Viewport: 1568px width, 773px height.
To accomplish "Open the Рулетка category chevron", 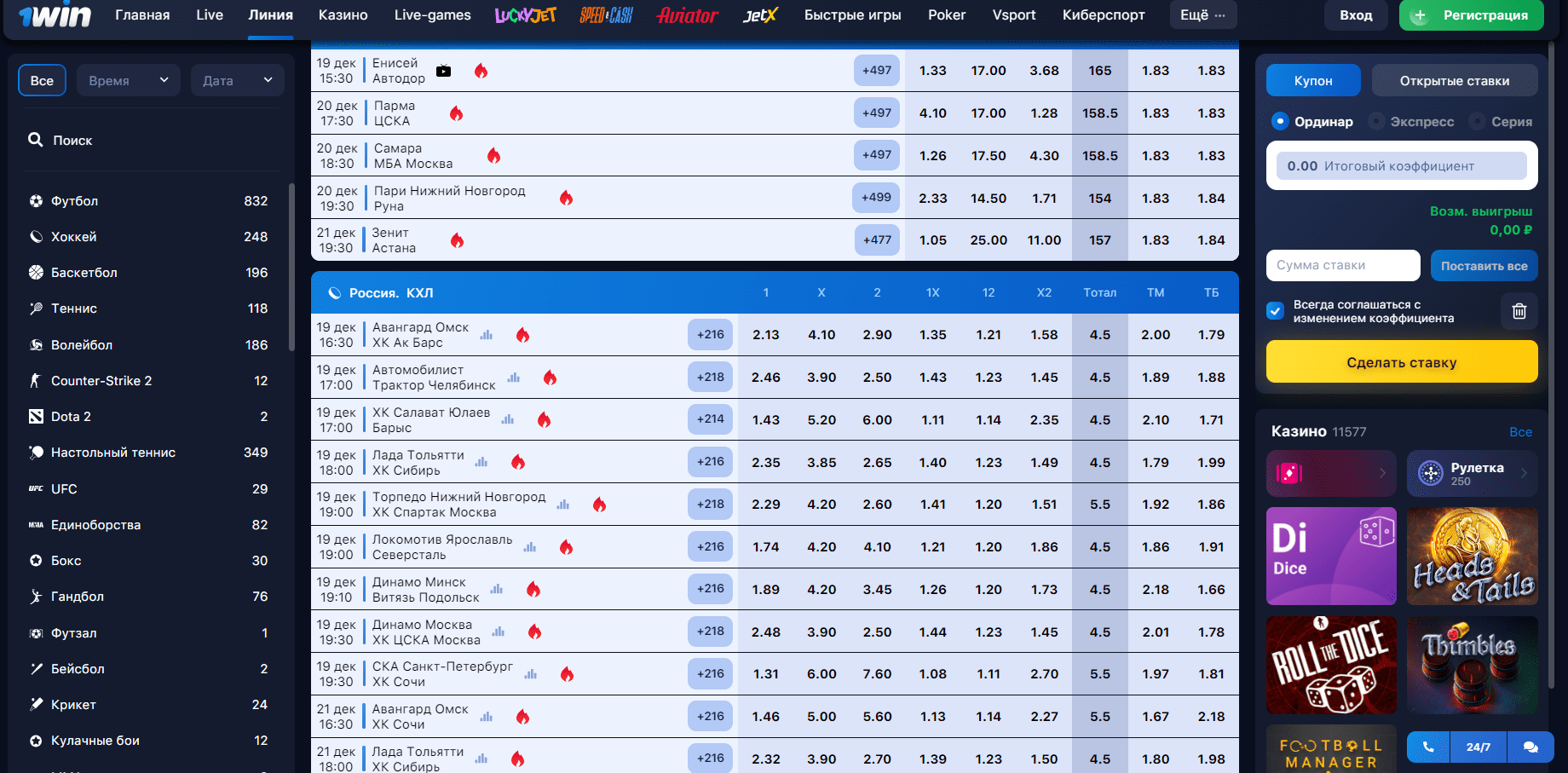I will point(1524,473).
